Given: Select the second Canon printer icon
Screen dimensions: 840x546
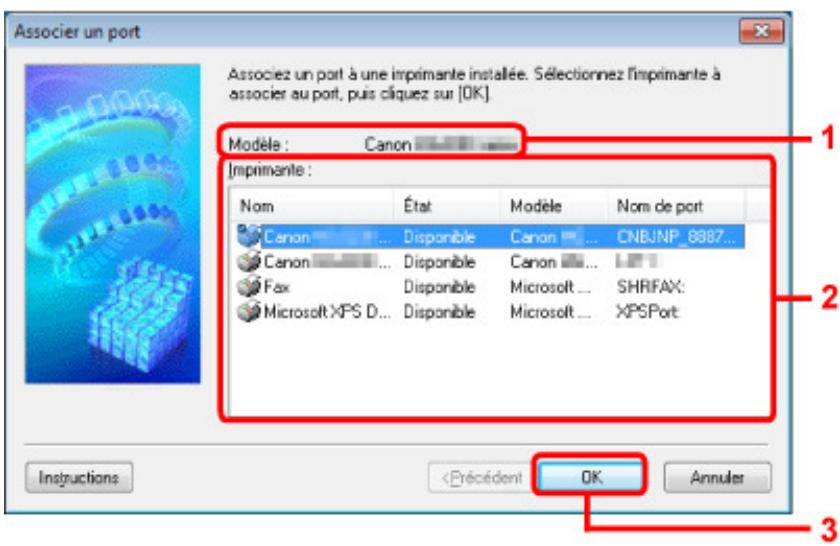Looking at the screenshot, I should tap(249, 261).
